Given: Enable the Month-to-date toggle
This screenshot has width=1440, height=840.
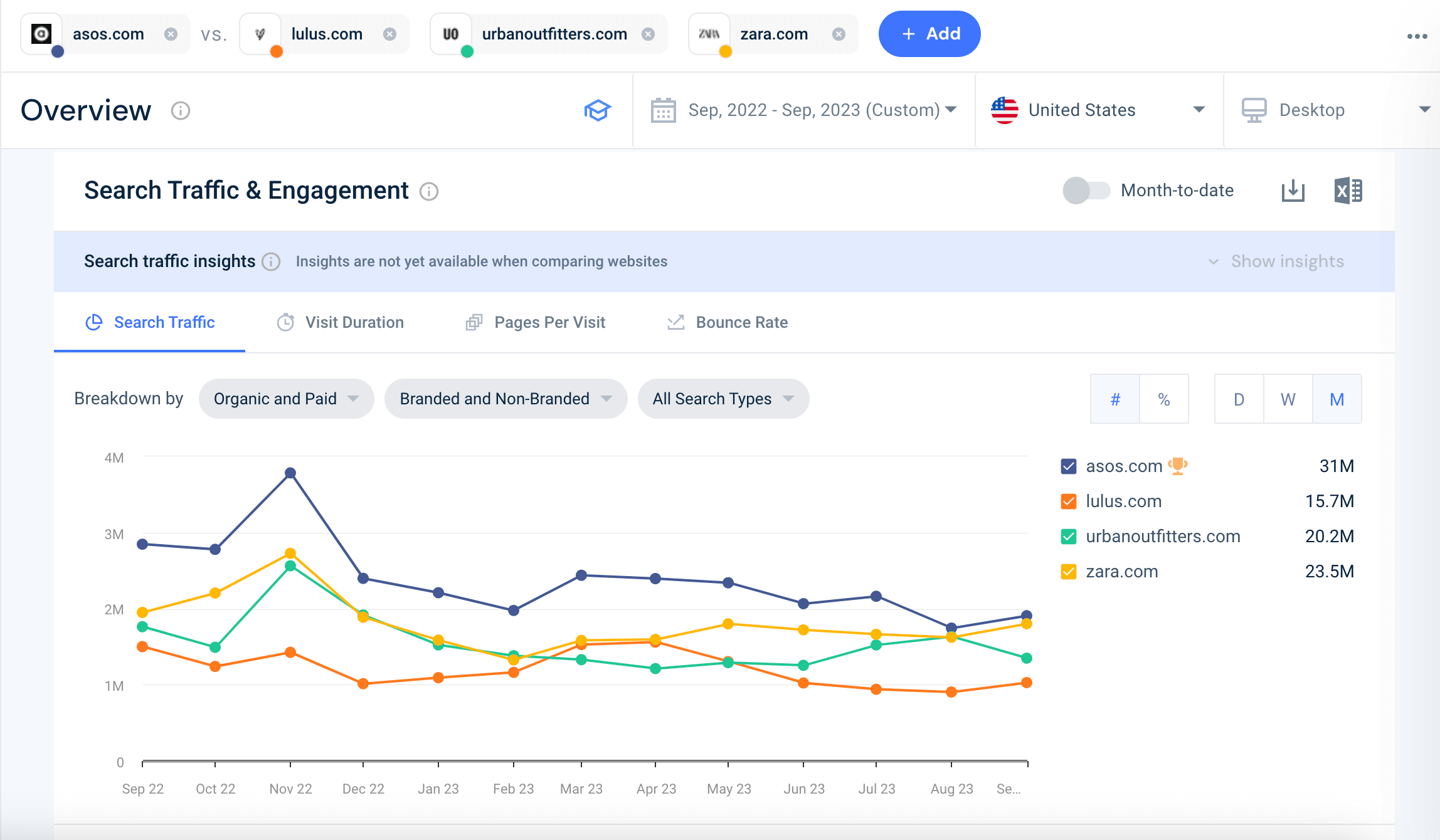Looking at the screenshot, I should coord(1086,190).
